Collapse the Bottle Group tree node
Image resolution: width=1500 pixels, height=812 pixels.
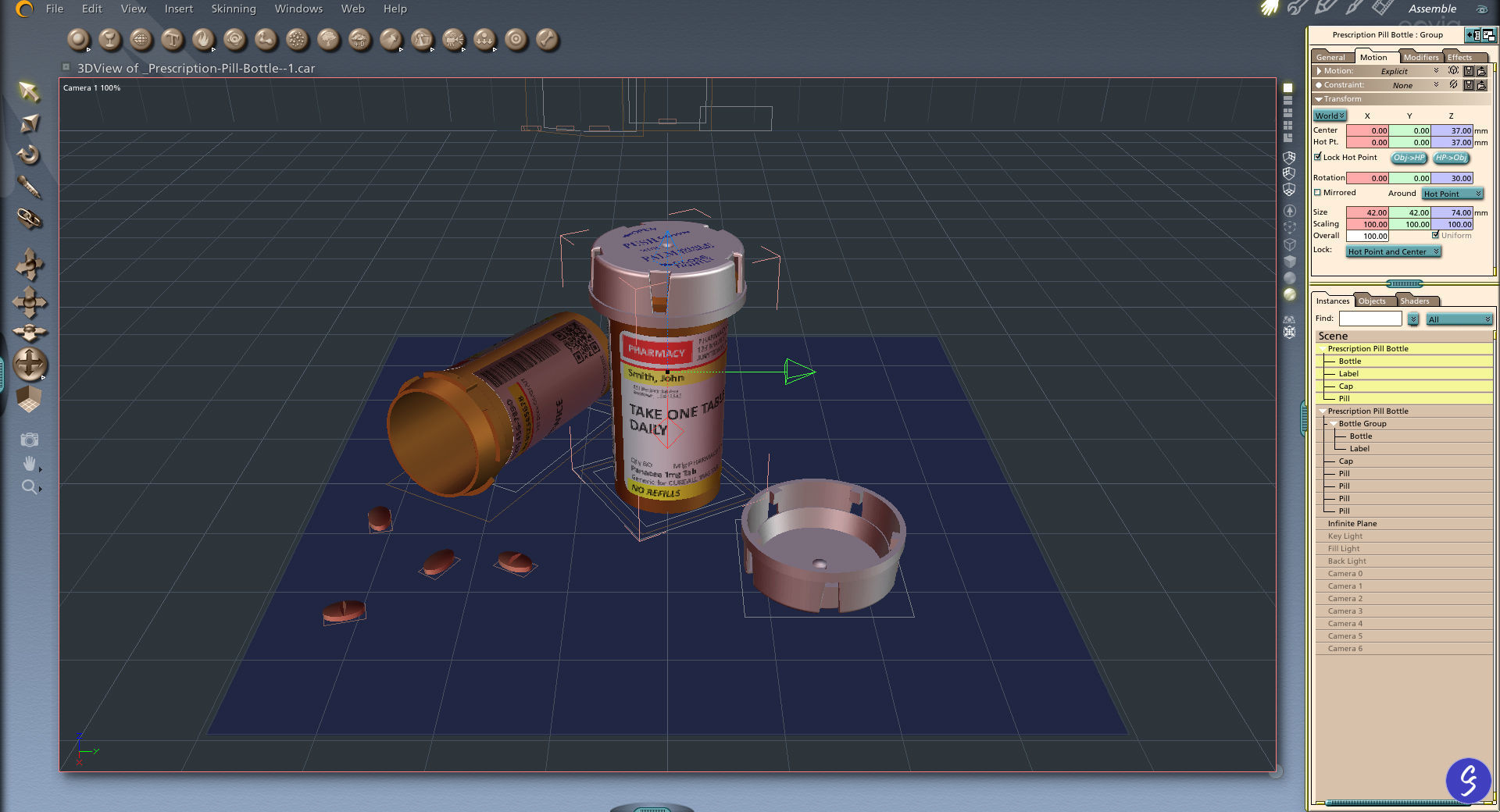pyautogui.click(x=1333, y=424)
